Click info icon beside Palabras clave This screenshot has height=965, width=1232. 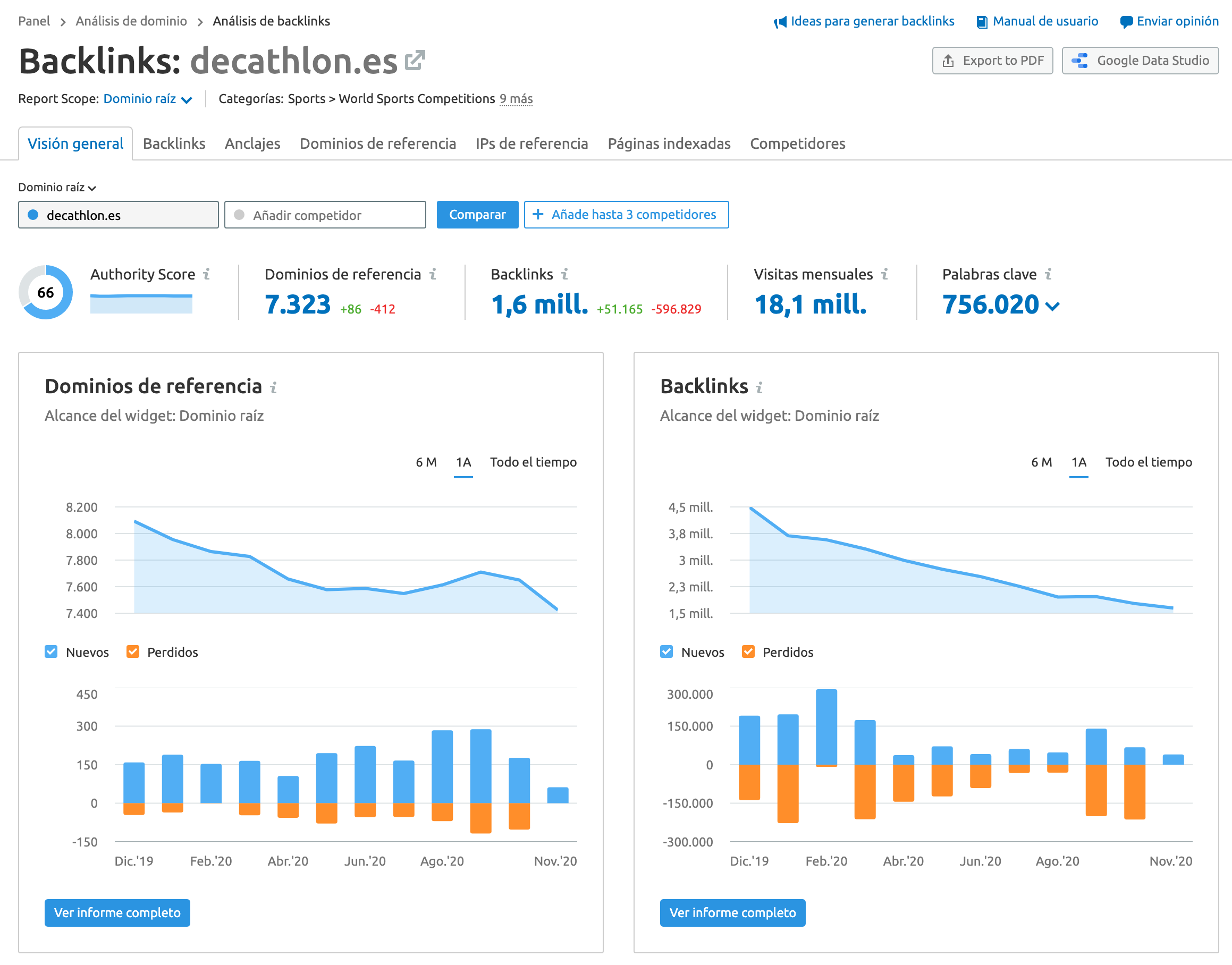click(x=1048, y=274)
